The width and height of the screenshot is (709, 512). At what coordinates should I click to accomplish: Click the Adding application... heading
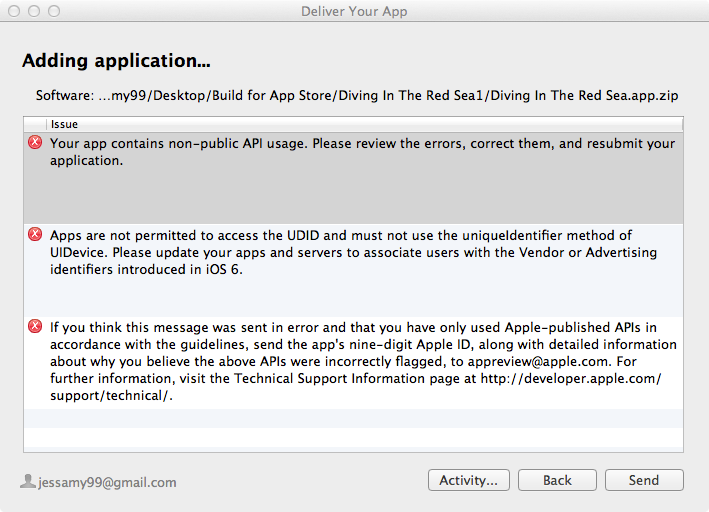[x=116, y=61]
